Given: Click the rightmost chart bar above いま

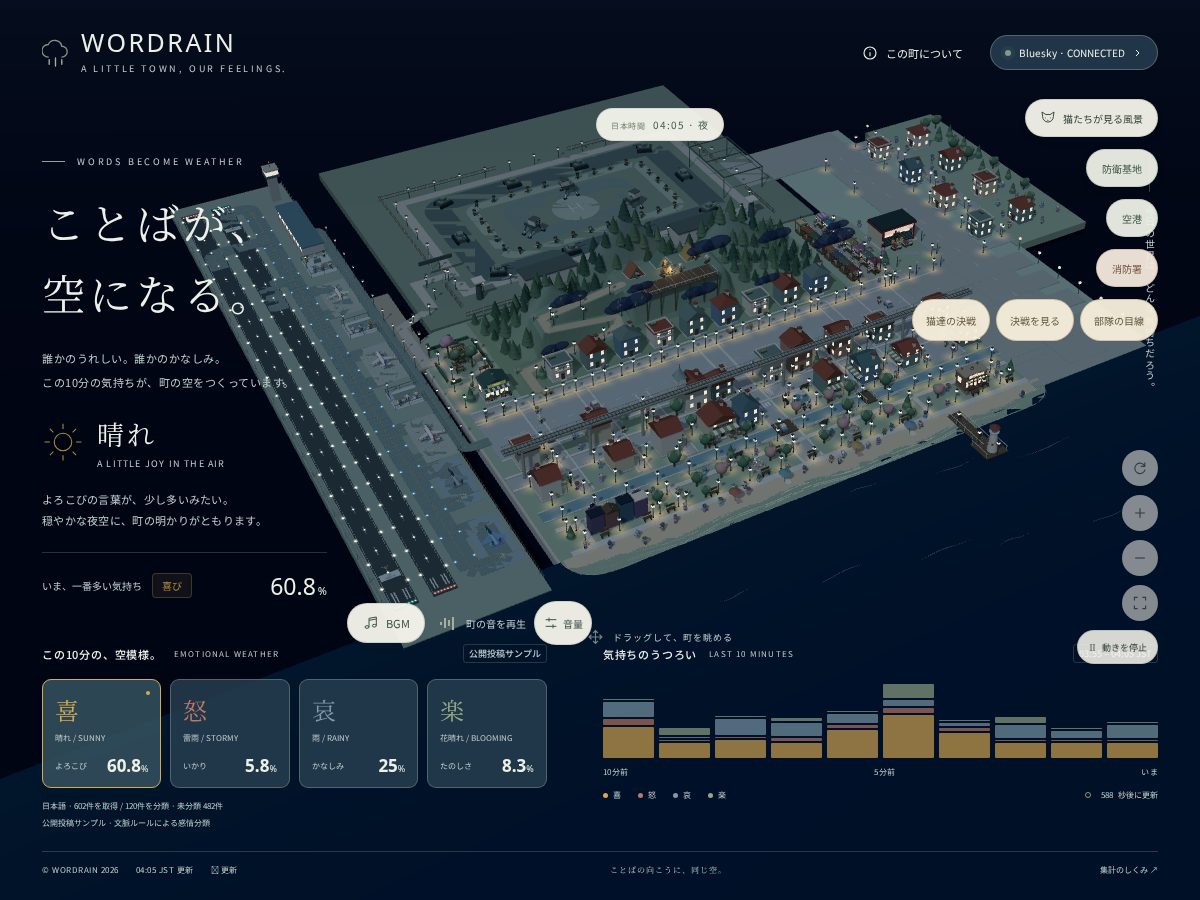Looking at the screenshot, I should point(1132,740).
